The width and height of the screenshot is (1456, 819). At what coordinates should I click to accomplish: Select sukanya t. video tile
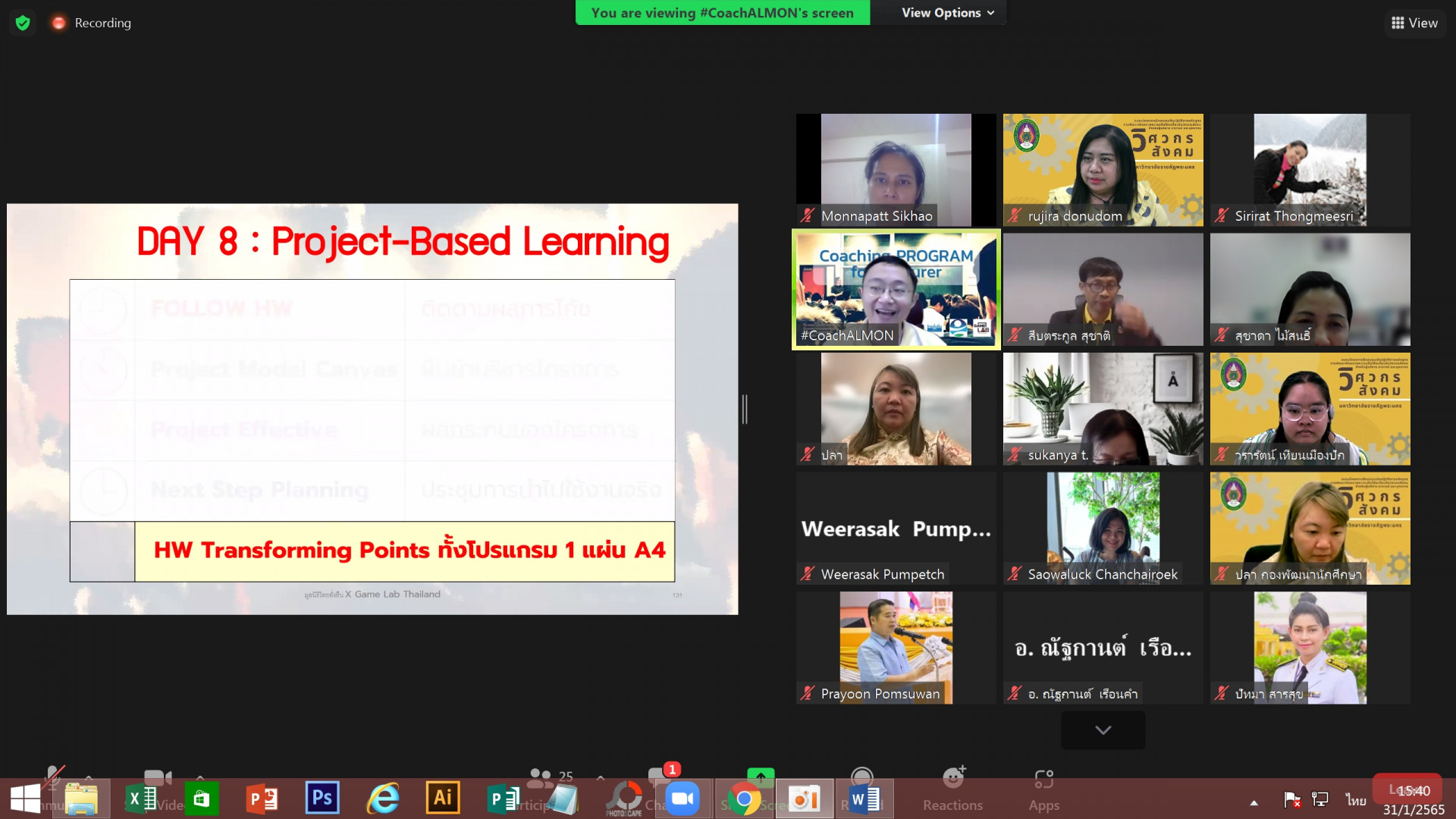pos(1103,409)
